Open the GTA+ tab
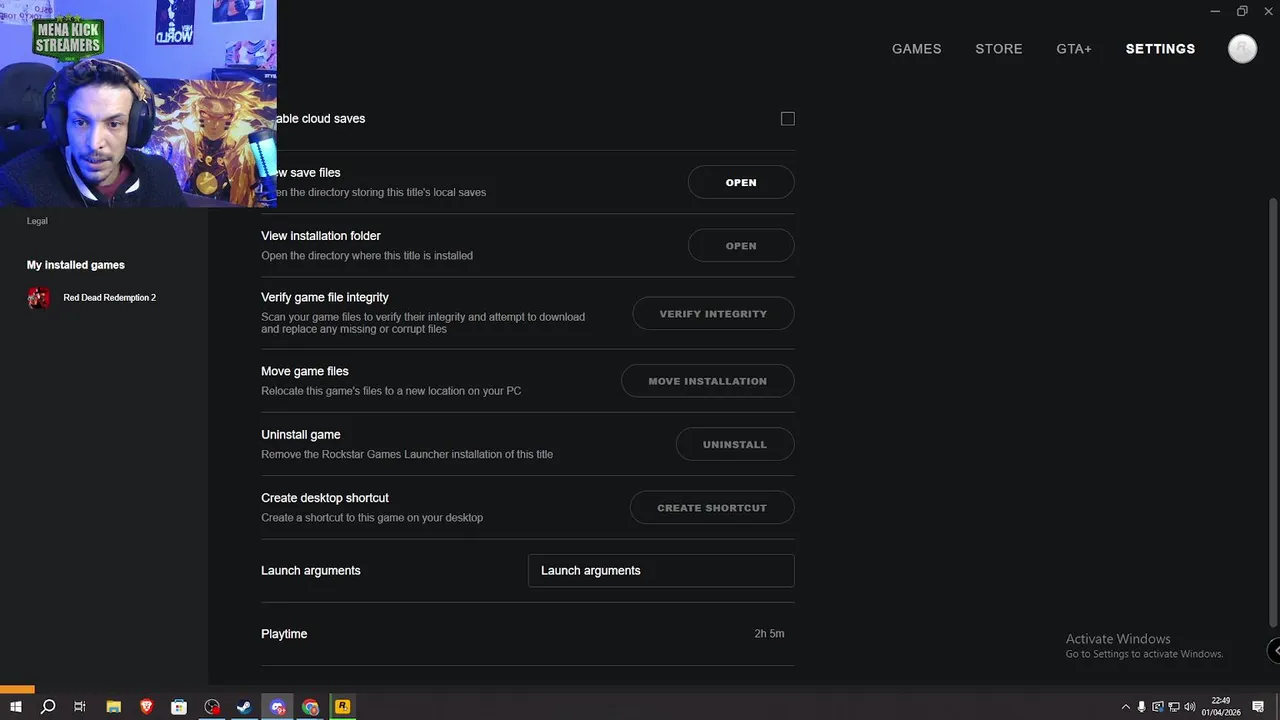Viewport: 1280px width, 720px height. pyautogui.click(x=1074, y=49)
